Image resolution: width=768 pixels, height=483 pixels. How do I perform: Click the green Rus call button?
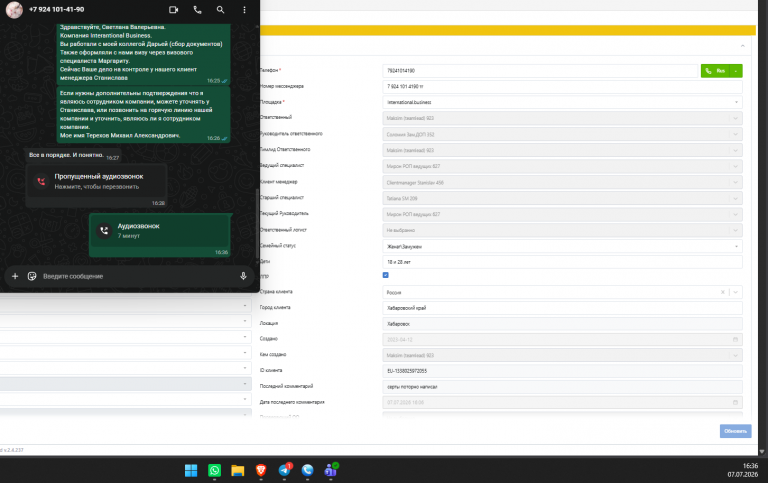[x=715, y=71]
